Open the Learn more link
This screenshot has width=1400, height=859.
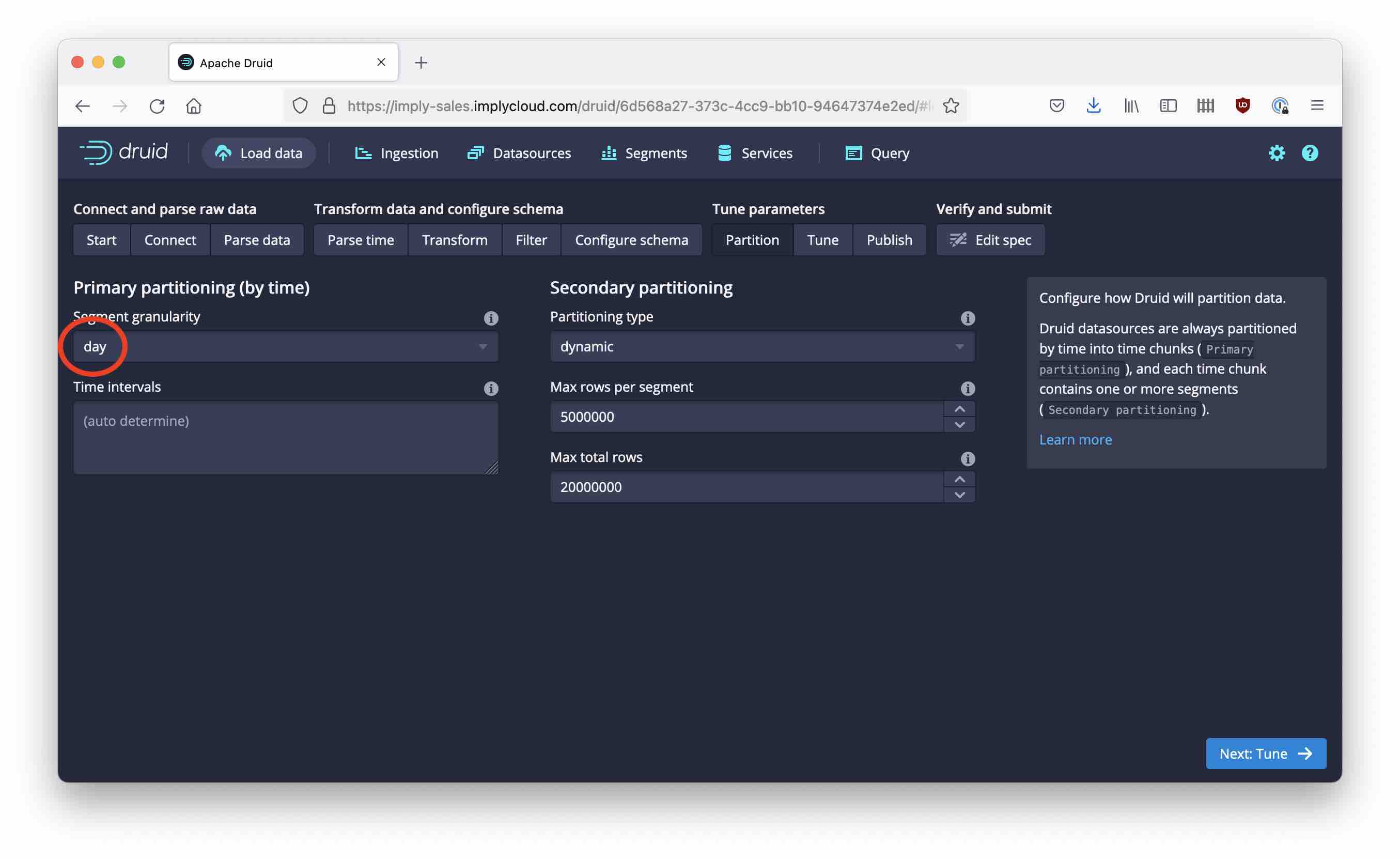1075,439
